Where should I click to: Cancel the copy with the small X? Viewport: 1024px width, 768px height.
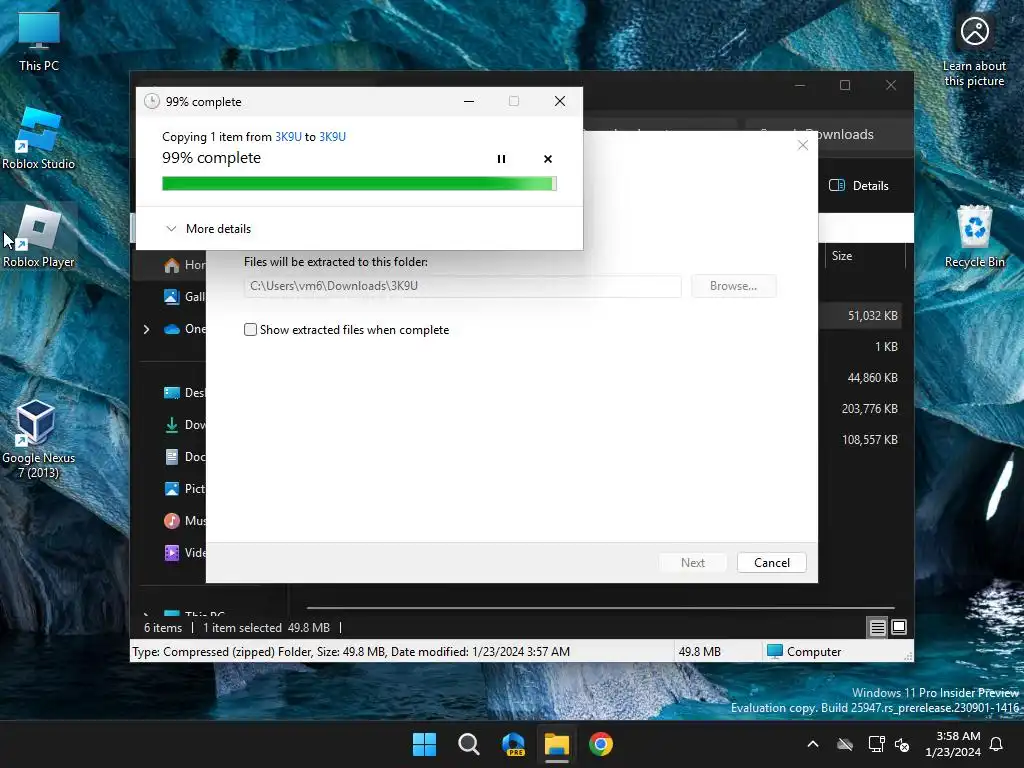(x=547, y=159)
